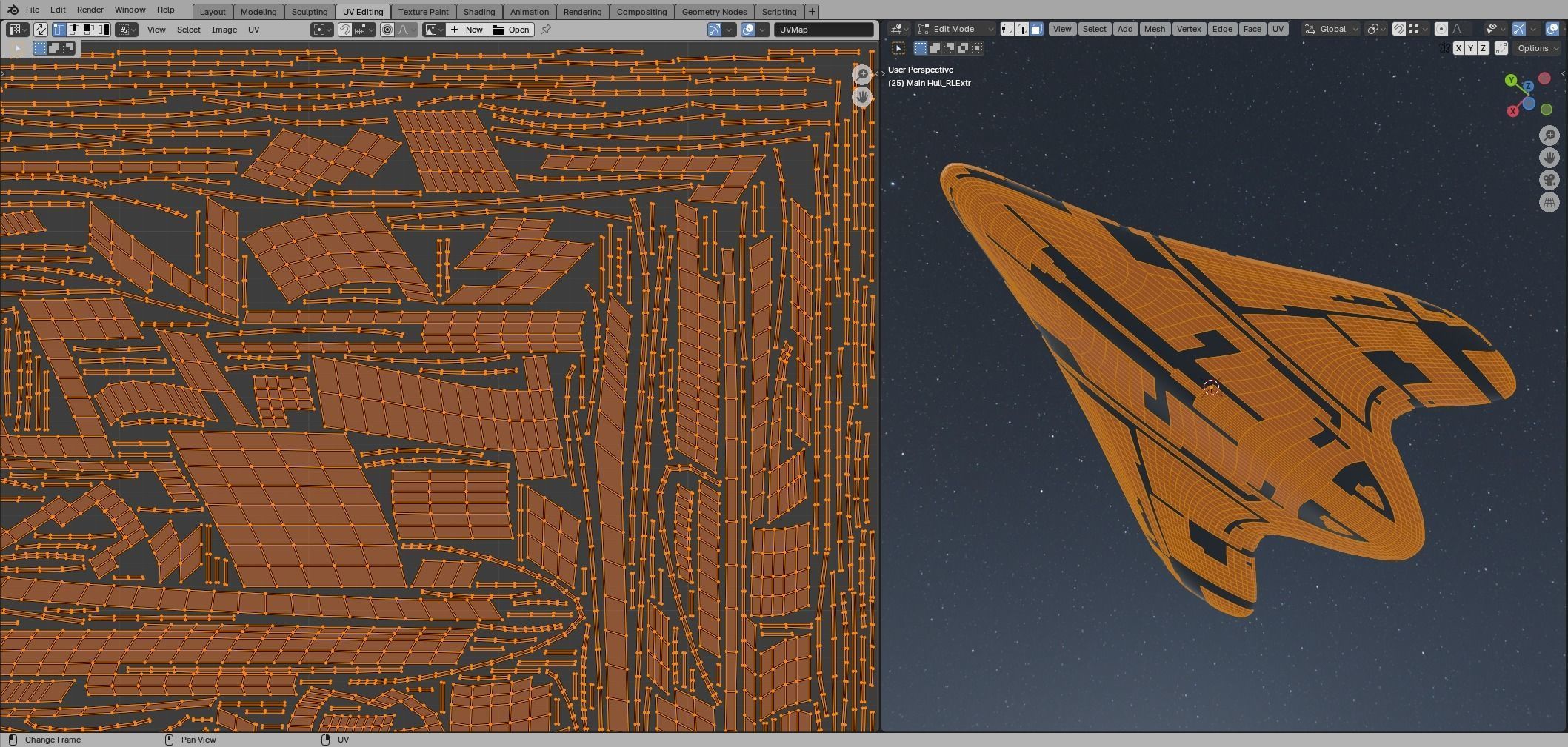
Task: Toggle overlays in UV editor
Action: point(747,30)
